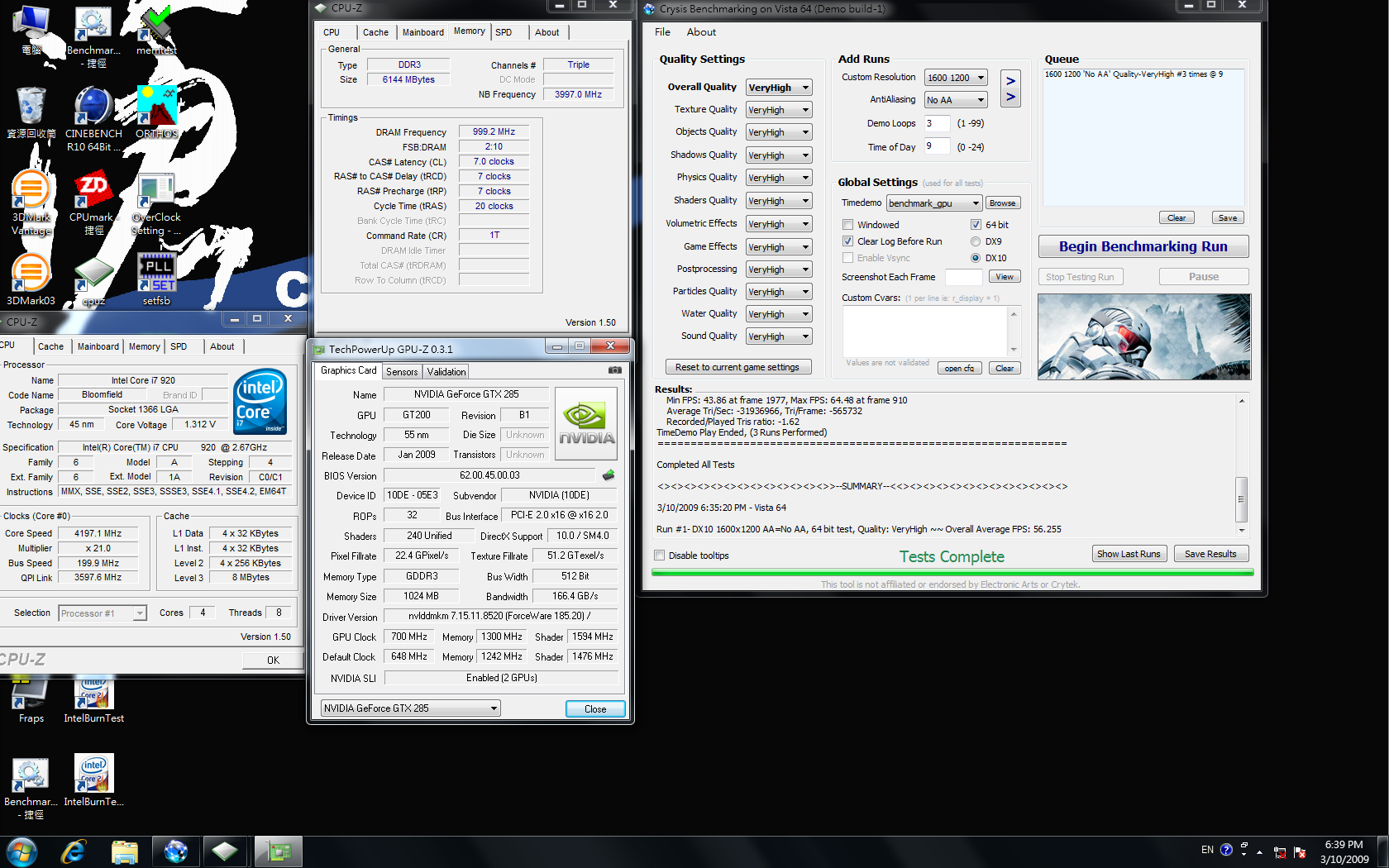This screenshot has width=1389, height=868.
Task: Click the globe icon in the taskbar
Action: [175, 851]
